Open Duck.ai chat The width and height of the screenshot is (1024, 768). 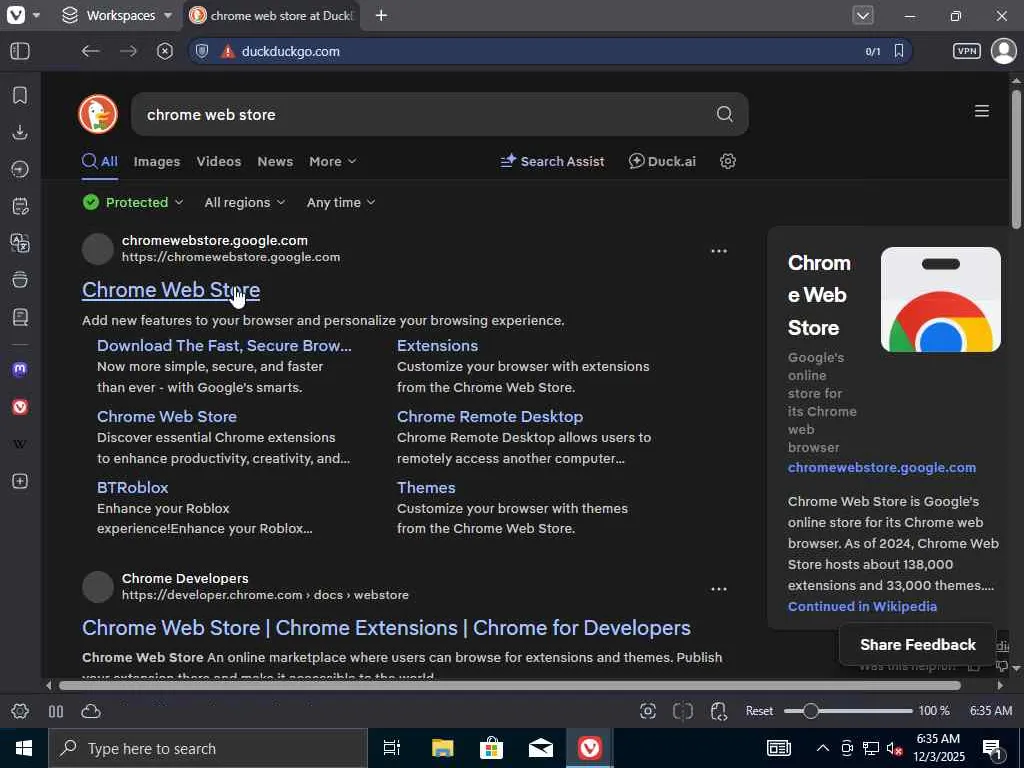pos(662,161)
